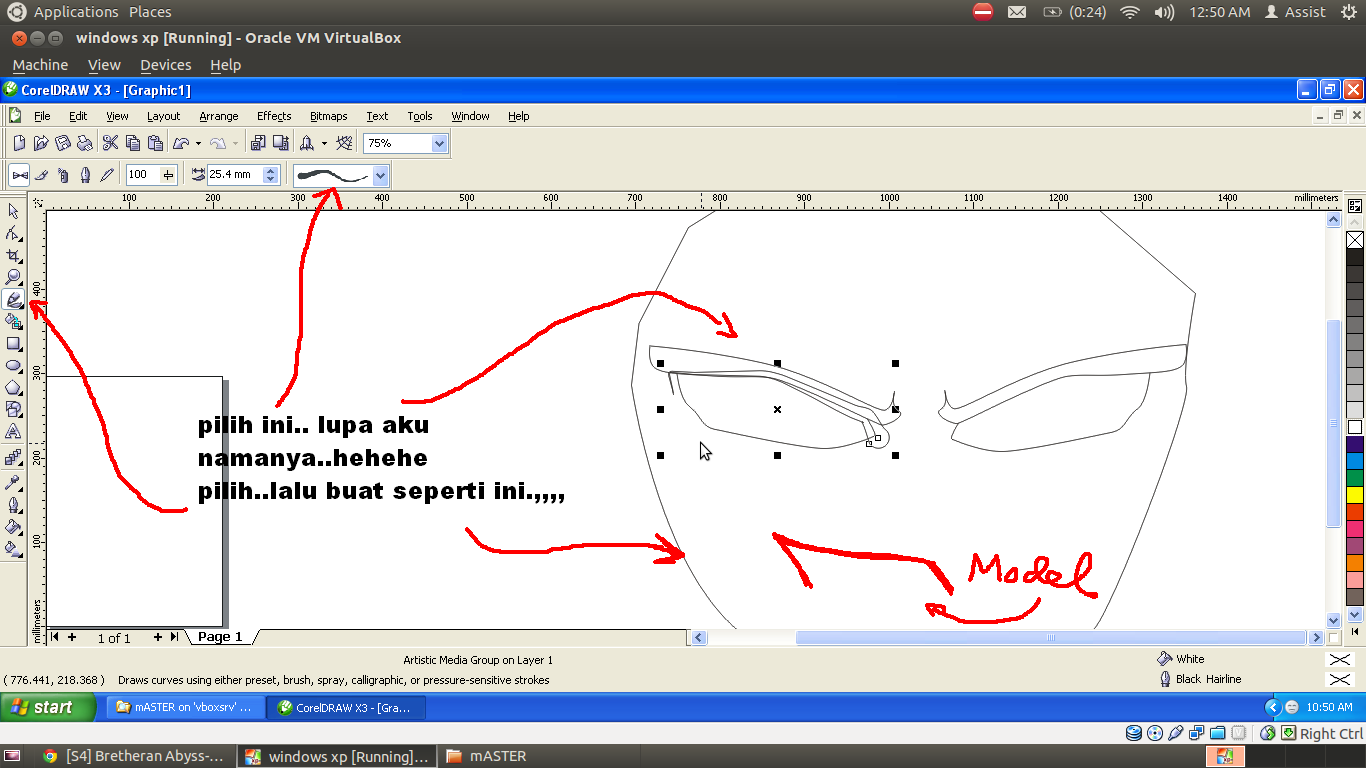
Task: Click the Print icon
Action: [85, 143]
